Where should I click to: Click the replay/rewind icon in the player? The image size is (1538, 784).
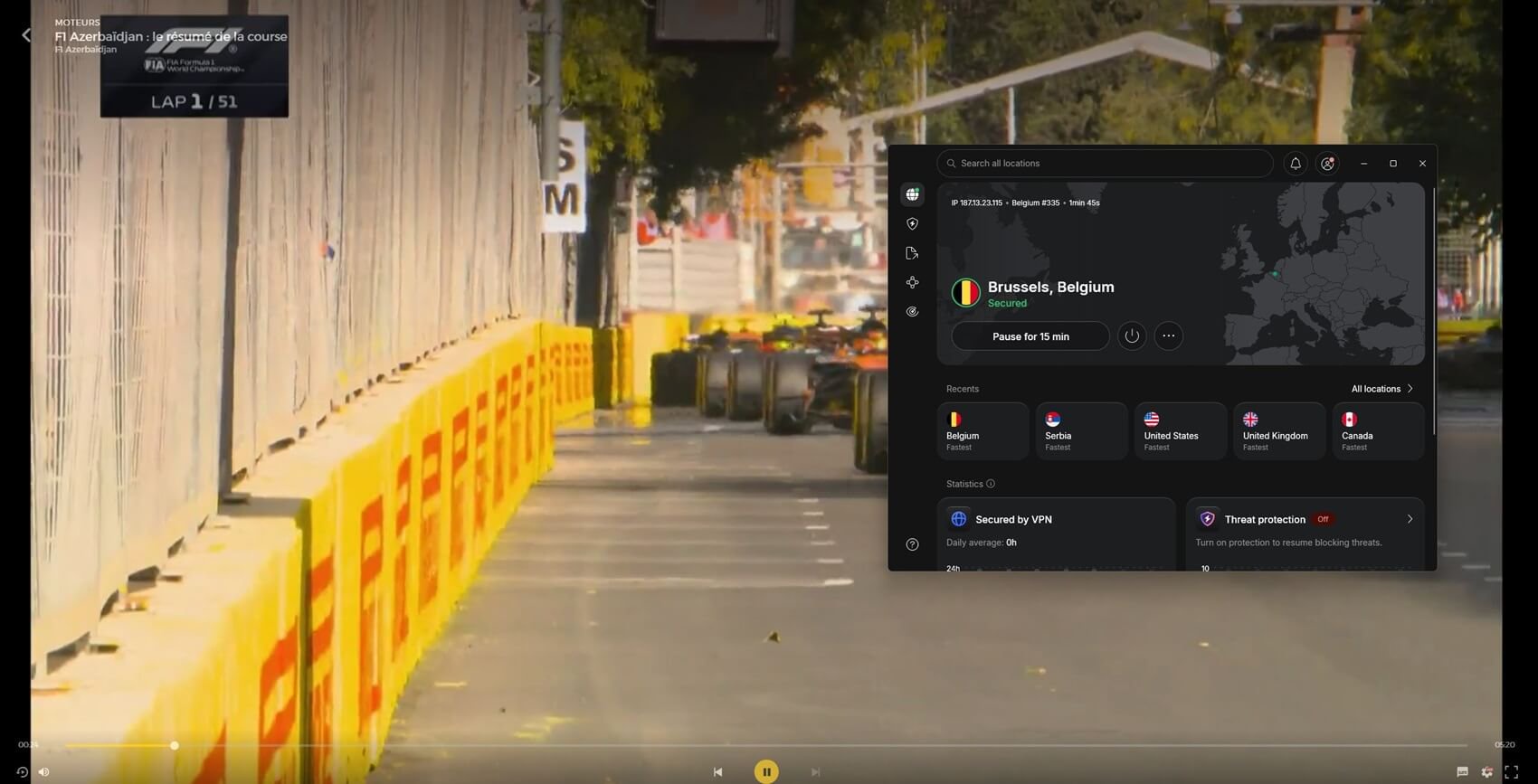(x=23, y=771)
